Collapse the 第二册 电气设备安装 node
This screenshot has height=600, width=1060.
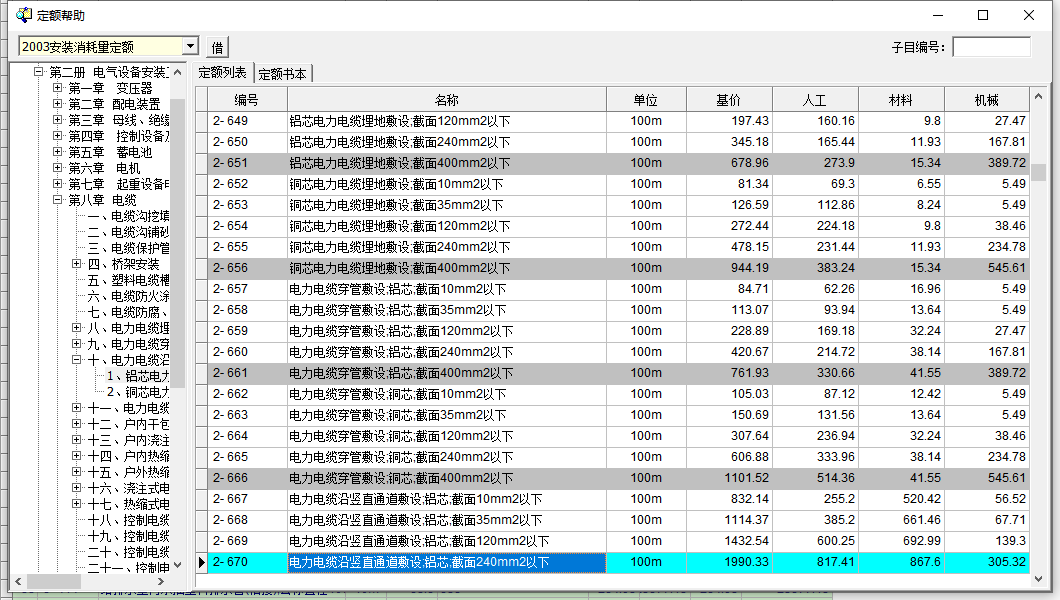[39, 72]
